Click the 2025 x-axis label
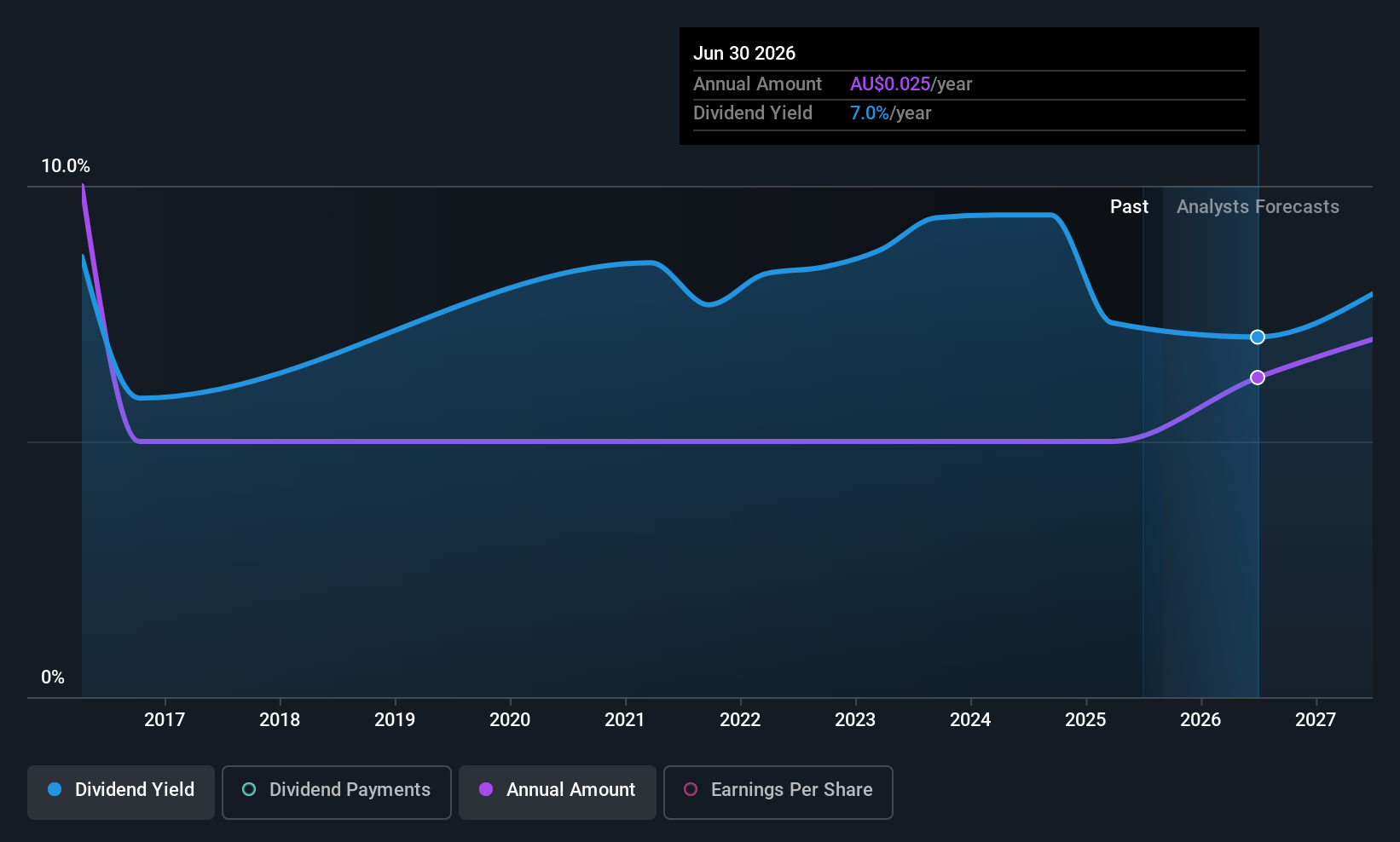The height and width of the screenshot is (842, 1400). click(1085, 720)
